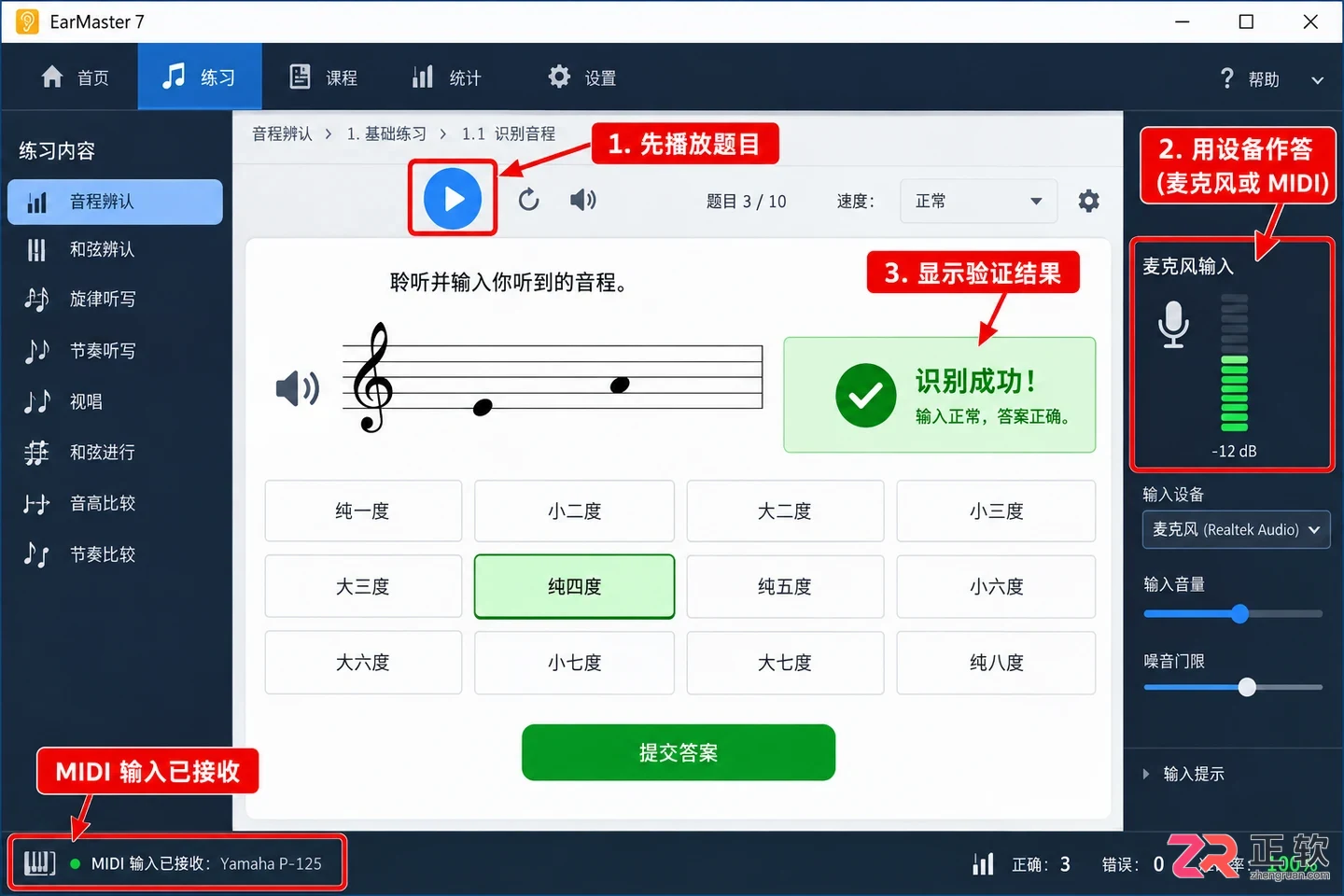Switch to the 练习 tab
The image size is (1344, 896).
tap(199, 77)
